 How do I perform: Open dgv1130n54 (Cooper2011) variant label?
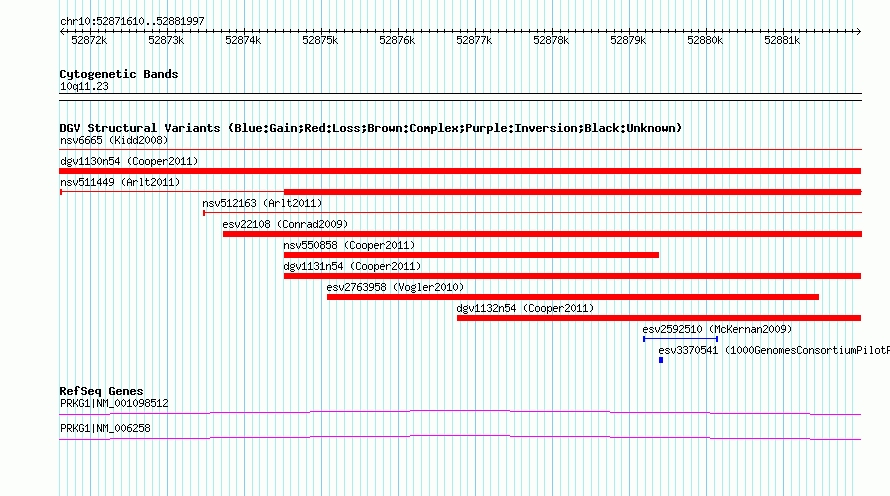click(x=129, y=161)
